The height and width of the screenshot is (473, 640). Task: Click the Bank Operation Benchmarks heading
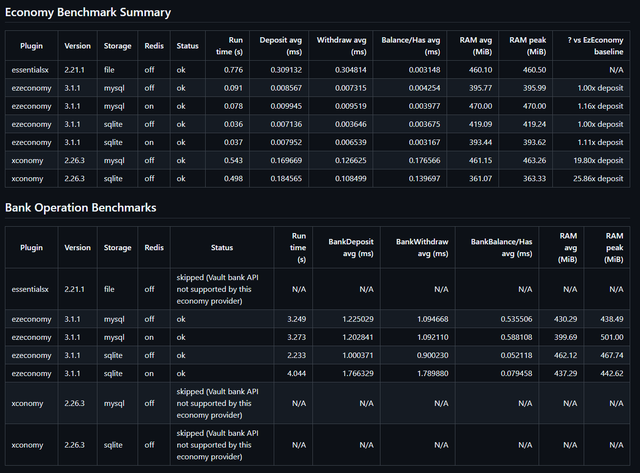click(80, 208)
